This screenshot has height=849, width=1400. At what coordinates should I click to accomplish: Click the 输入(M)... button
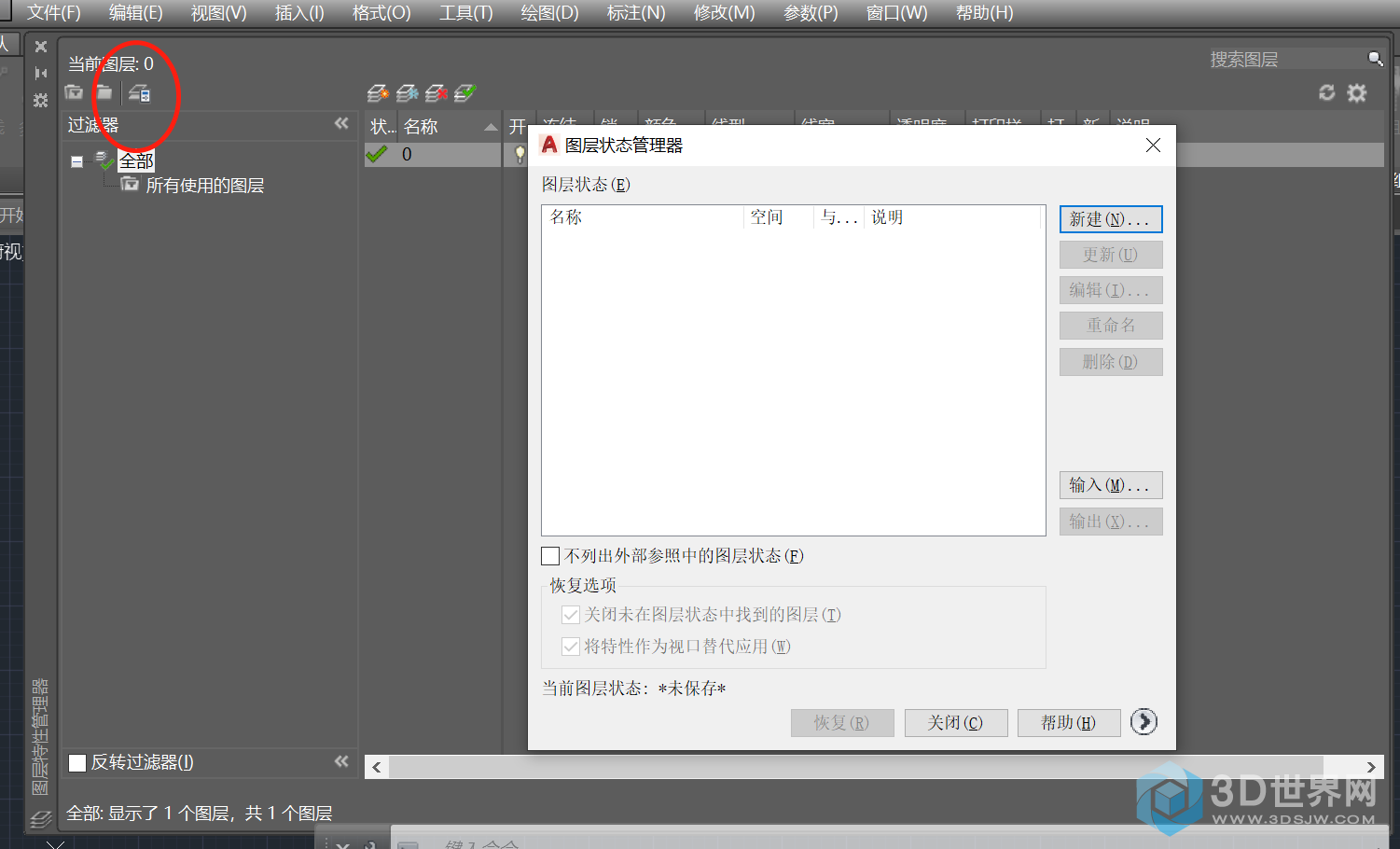(x=1111, y=485)
